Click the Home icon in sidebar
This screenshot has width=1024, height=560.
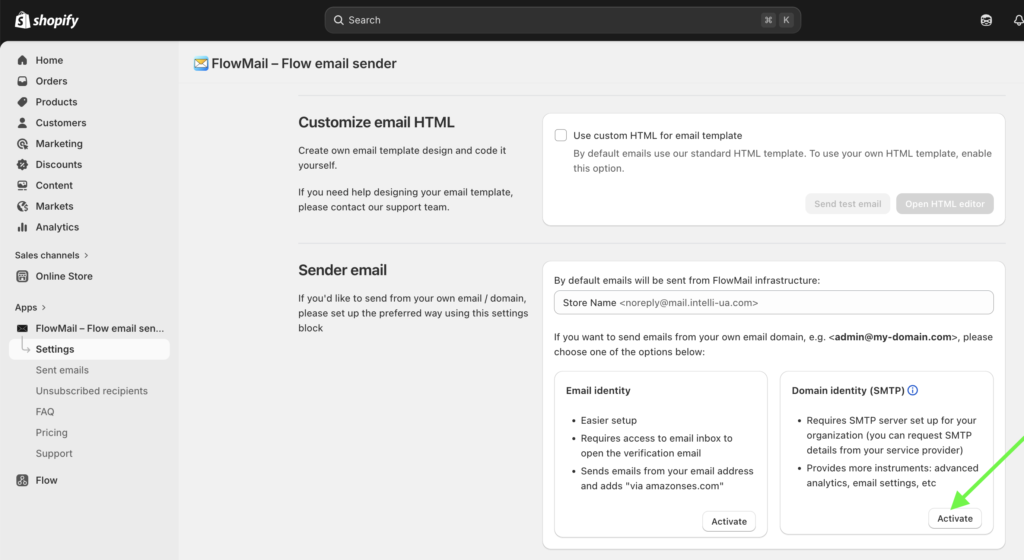click(x=22, y=60)
